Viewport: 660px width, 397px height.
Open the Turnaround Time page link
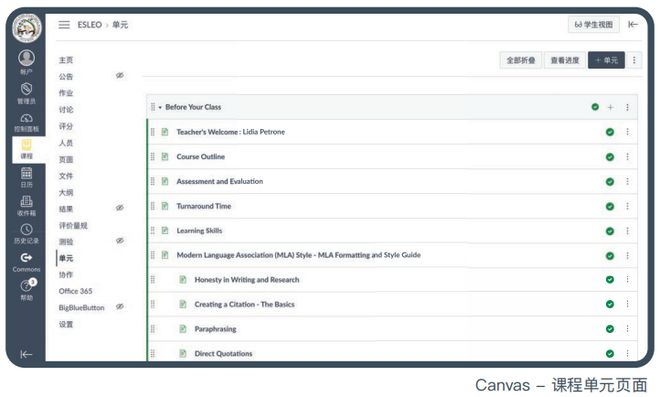click(x=204, y=206)
